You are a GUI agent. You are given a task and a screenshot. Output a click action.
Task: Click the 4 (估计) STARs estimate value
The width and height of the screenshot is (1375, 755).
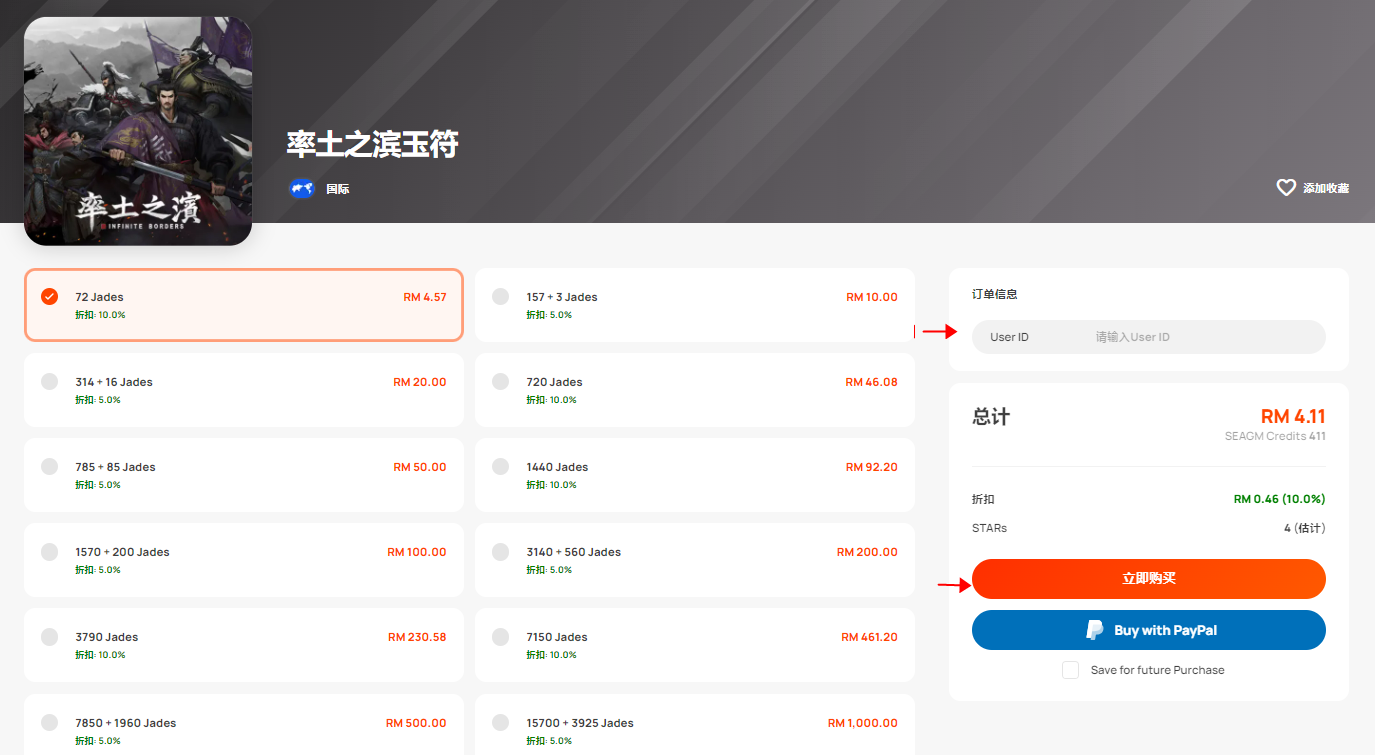click(1305, 528)
